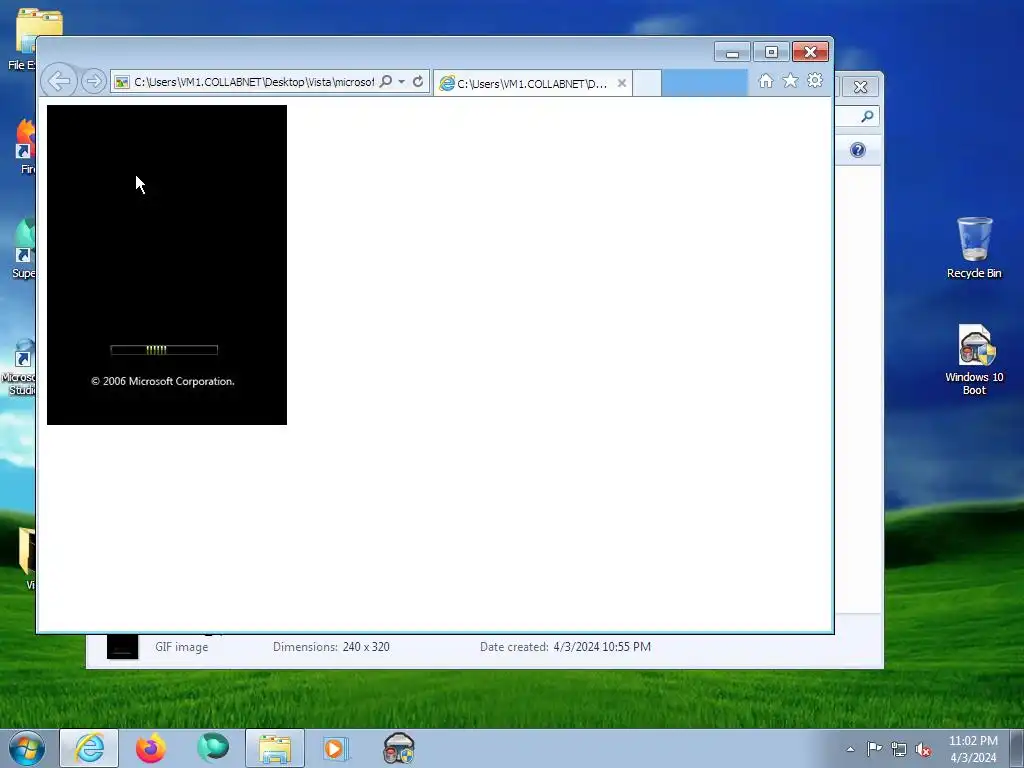Click GIF thumbnail in Explorer details pane
The height and width of the screenshot is (768, 1024).
[x=123, y=647]
